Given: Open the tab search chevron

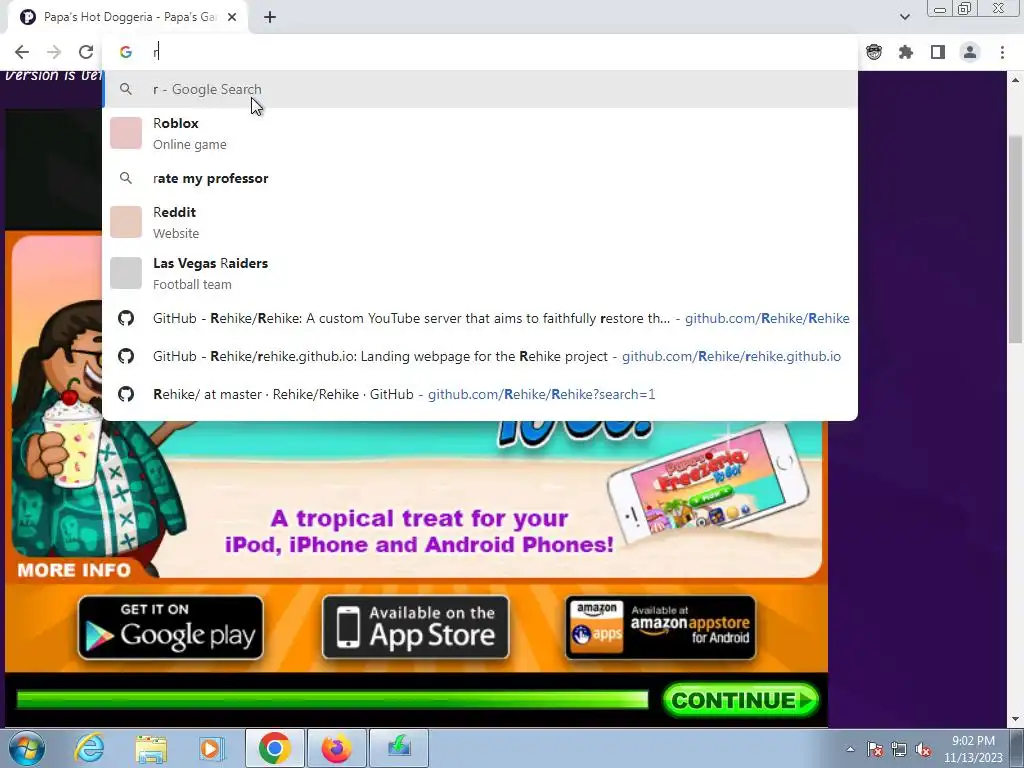Looking at the screenshot, I should click(x=904, y=17).
